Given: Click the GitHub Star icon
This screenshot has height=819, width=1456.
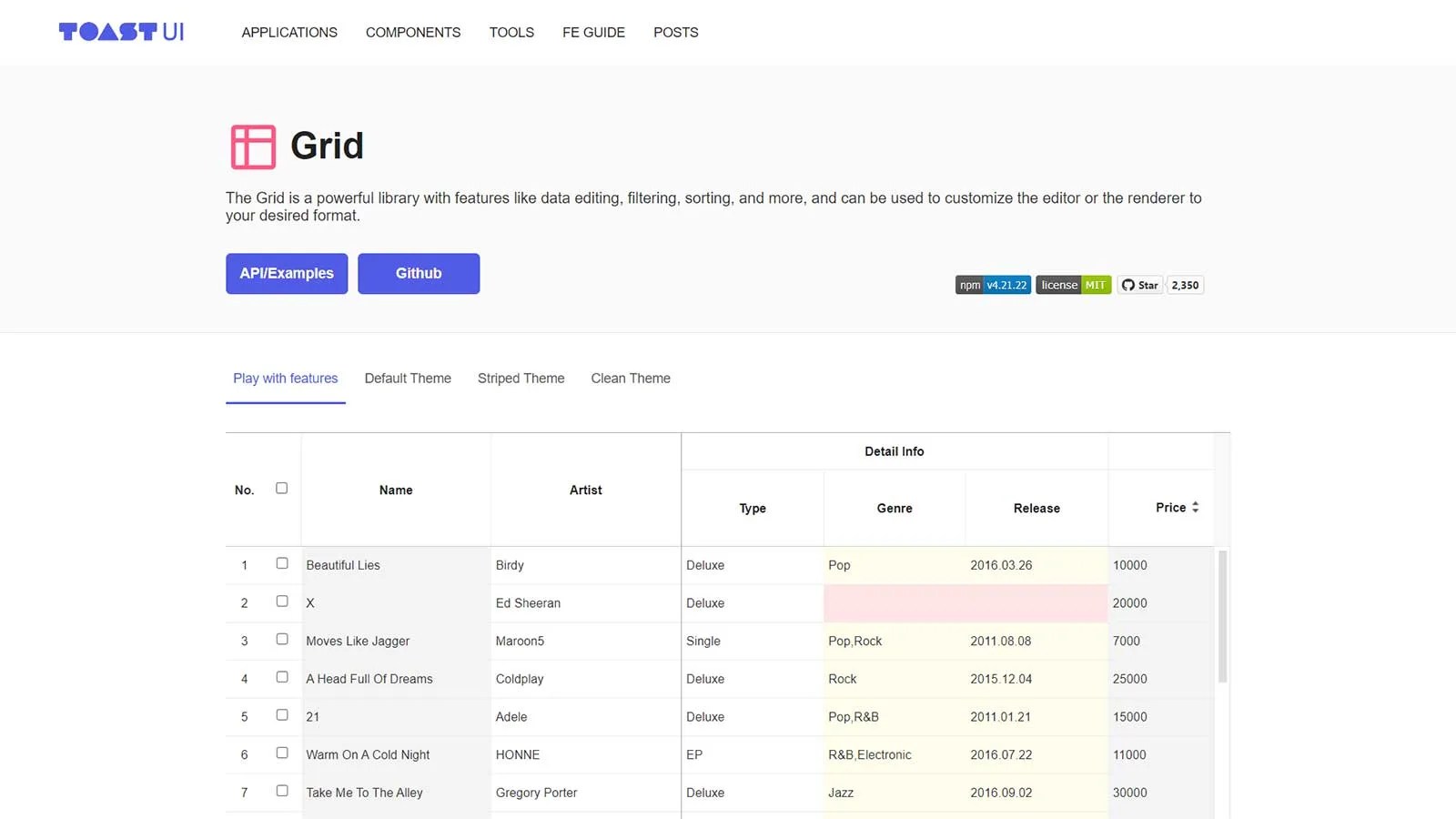Looking at the screenshot, I should coord(1128,284).
